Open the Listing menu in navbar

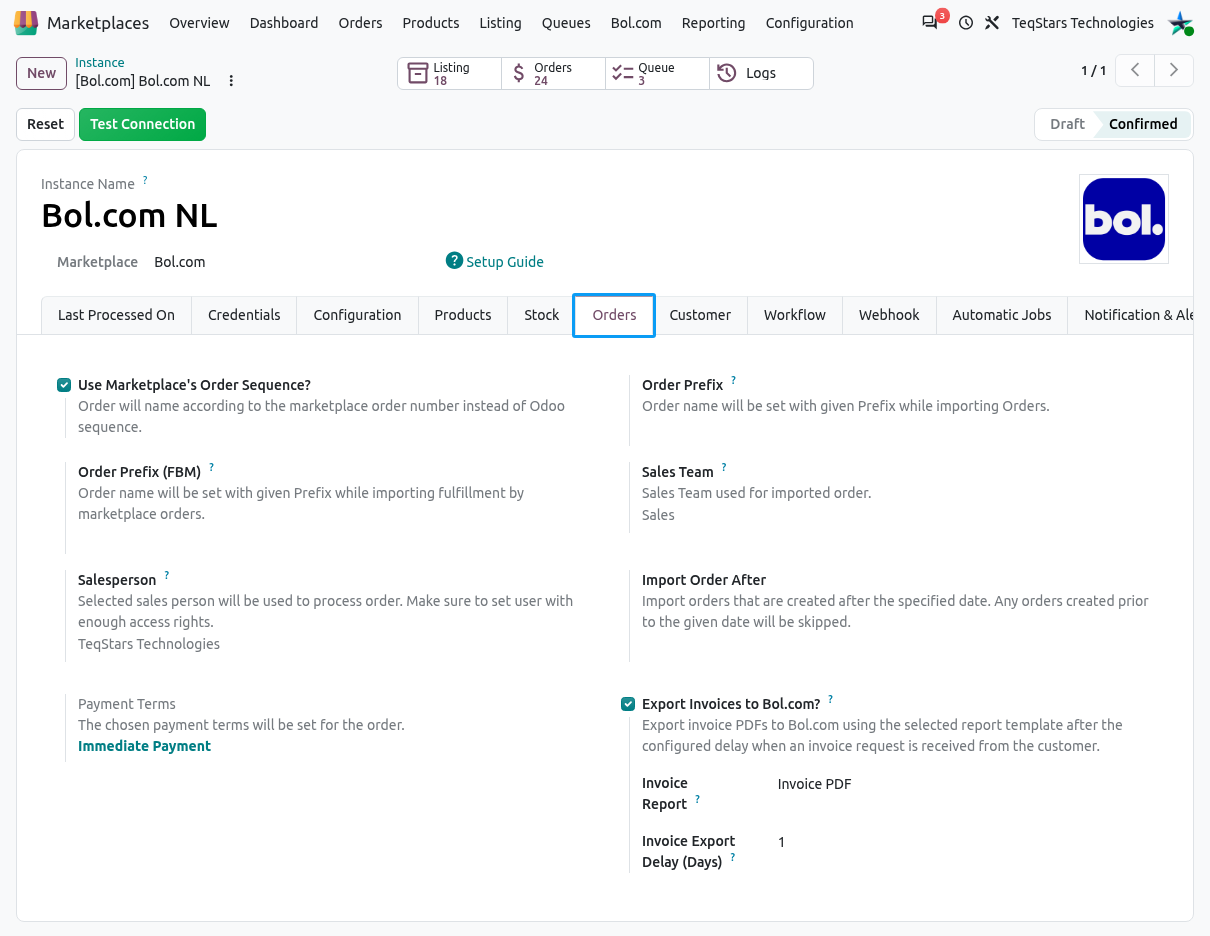(x=500, y=22)
